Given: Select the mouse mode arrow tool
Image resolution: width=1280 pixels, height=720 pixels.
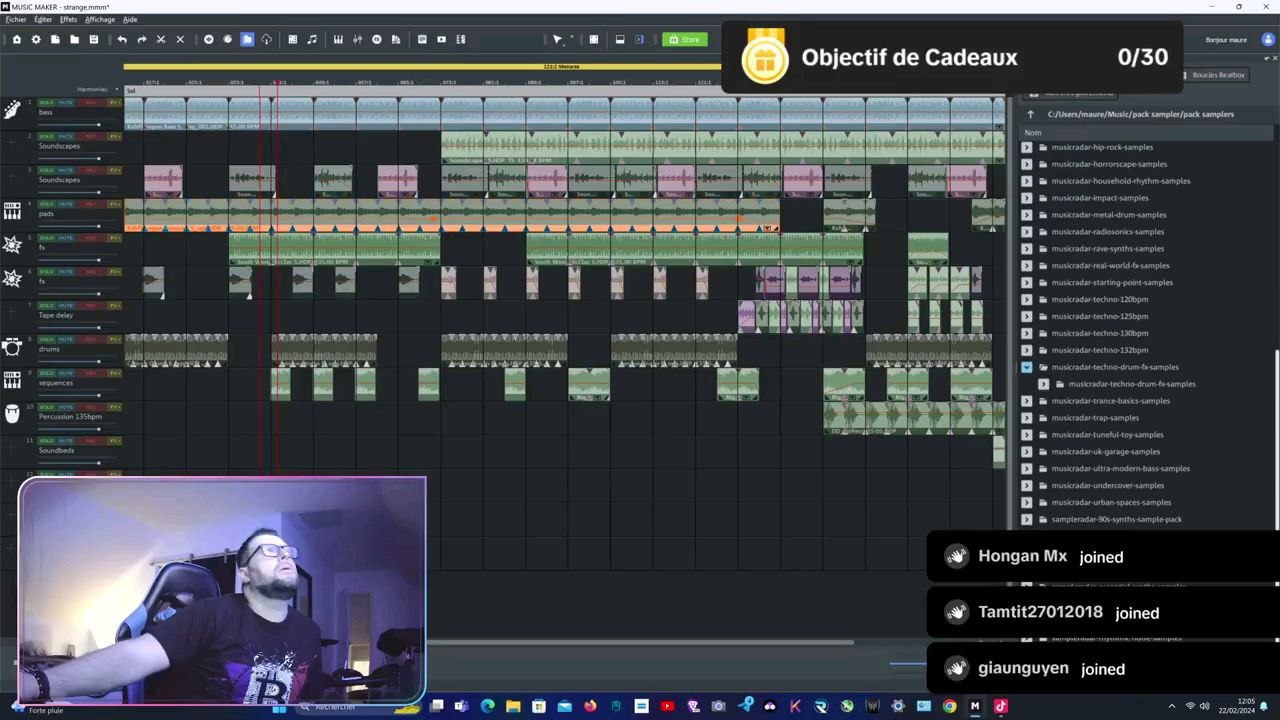Looking at the screenshot, I should click(558, 39).
